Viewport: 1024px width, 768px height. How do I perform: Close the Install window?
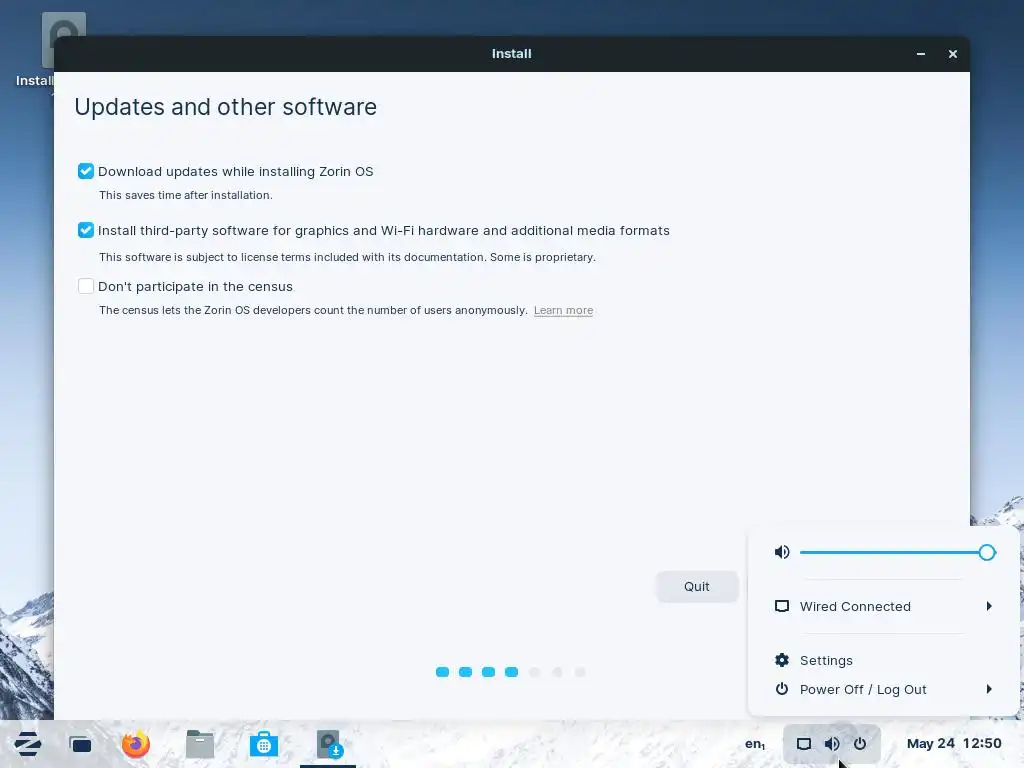point(953,54)
